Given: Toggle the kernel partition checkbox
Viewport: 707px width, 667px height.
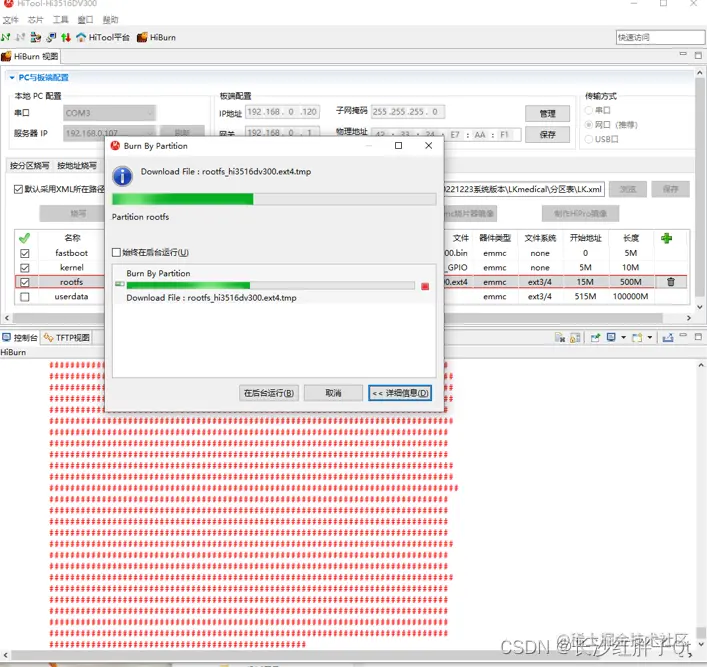Looking at the screenshot, I should [25, 268].
